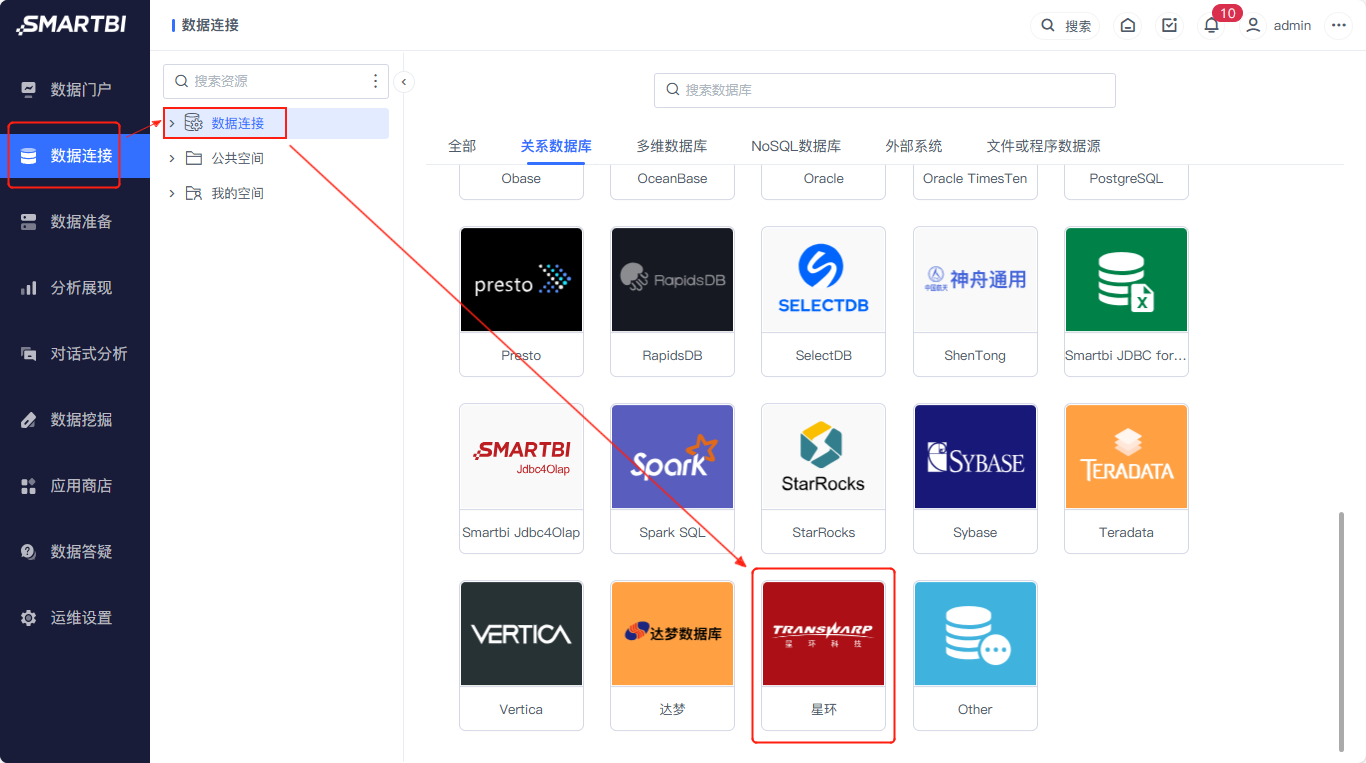
Task: Open the 数据门户 sidebar section
Action: (75, 90)
